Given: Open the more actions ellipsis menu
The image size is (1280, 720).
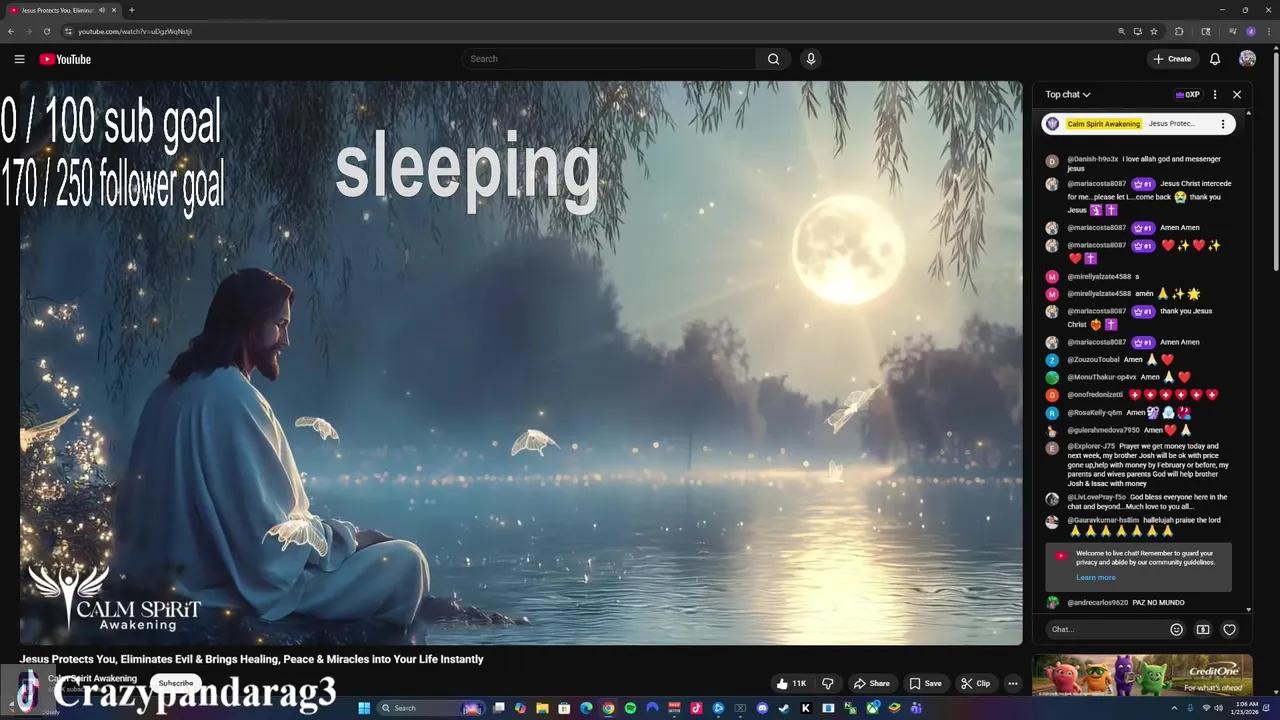Looking at the screenshot, I should tap(1012, 683).
